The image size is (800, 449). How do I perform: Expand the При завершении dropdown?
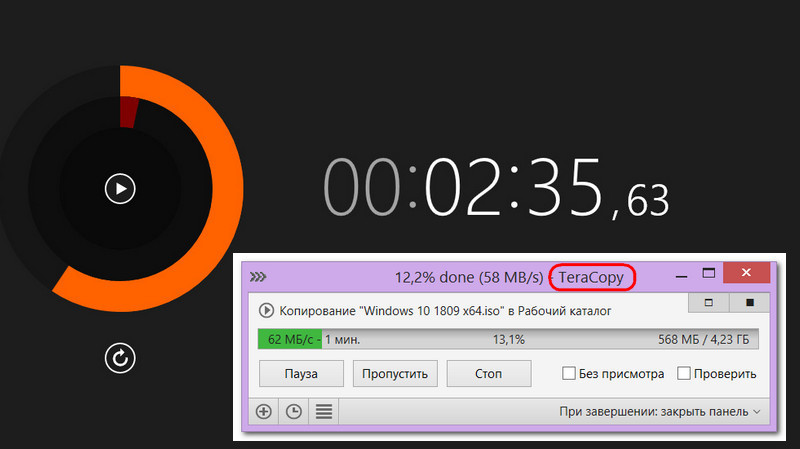click(660, 411)
